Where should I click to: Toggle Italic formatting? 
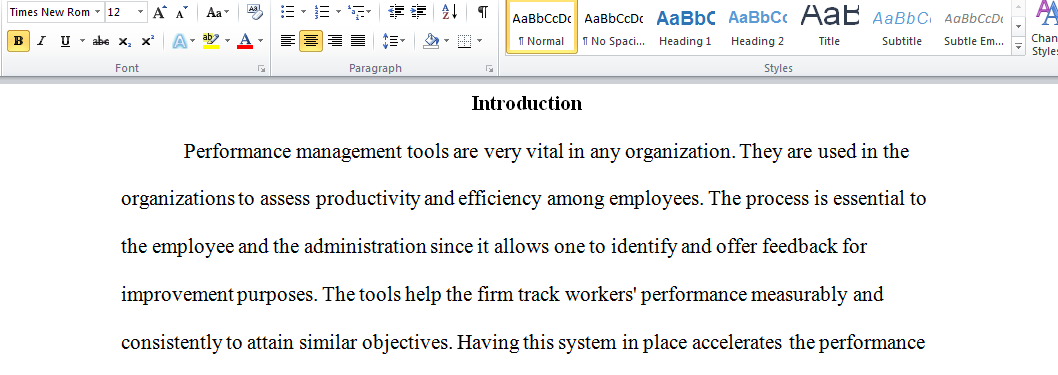click(x=41, y=41)
